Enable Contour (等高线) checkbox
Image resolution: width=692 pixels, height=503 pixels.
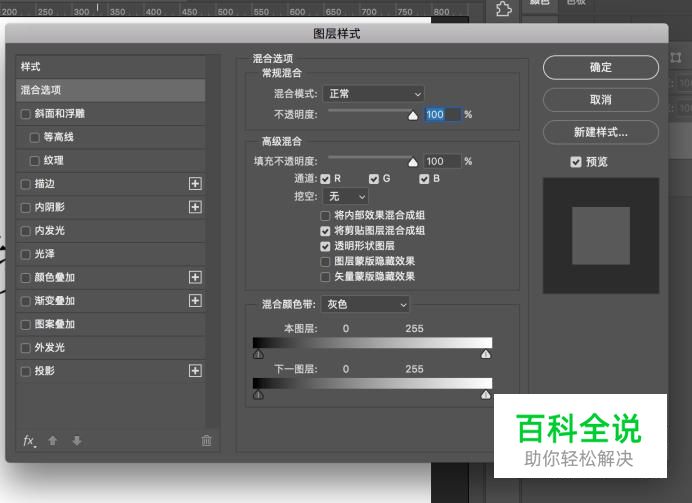point(34,137)
